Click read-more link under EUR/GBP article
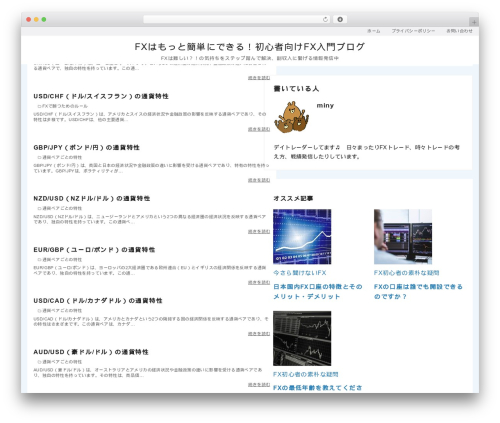This screenshot has width=500, height=423. [x=259, y=282]
